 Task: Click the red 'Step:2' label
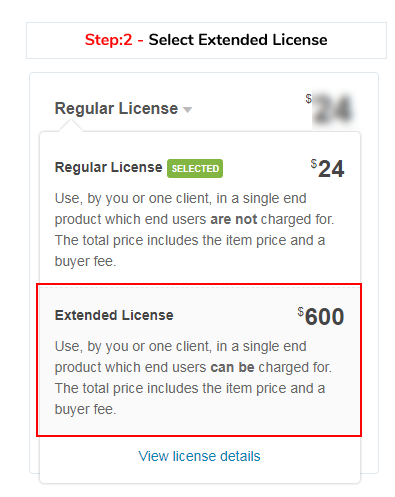click(x=109, y=40)
